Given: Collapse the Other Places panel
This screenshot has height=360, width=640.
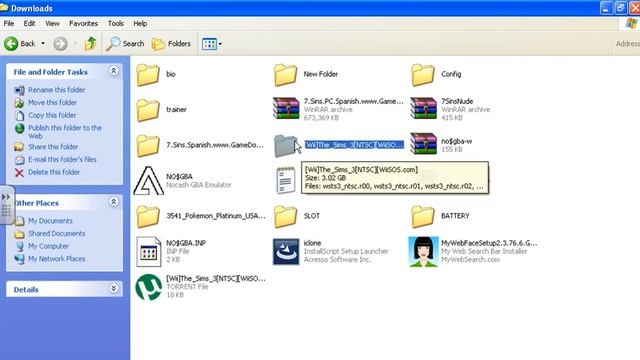Looking at the screenshot, I should (x=114, y=202).
